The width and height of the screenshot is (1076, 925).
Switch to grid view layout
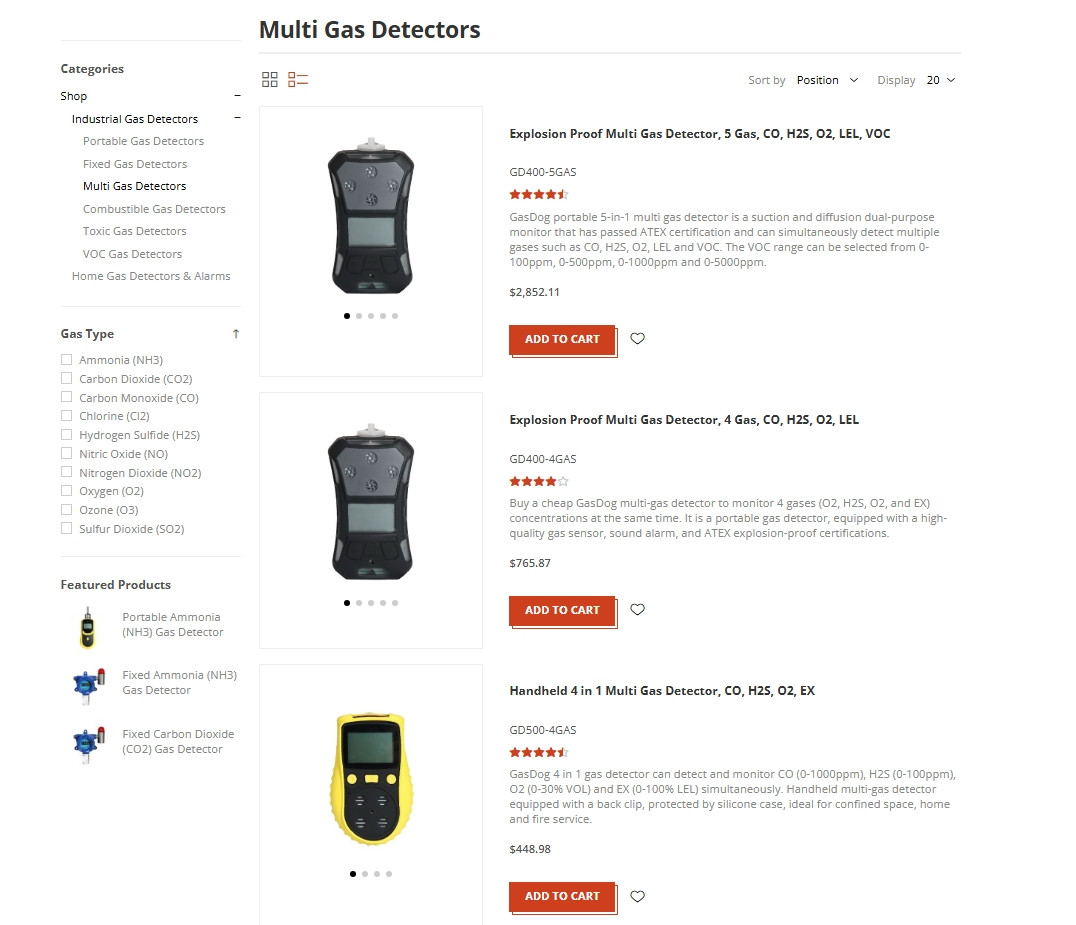pos(270,80)
